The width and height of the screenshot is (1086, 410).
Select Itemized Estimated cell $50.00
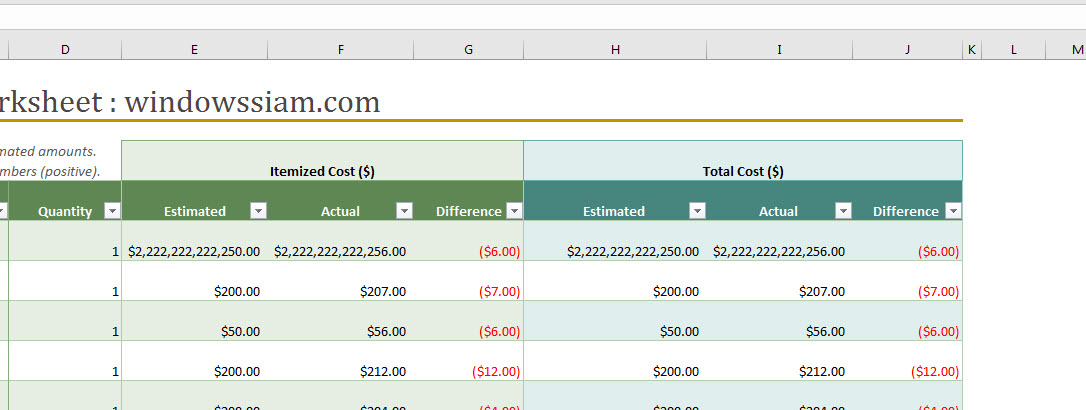(195, 321)
